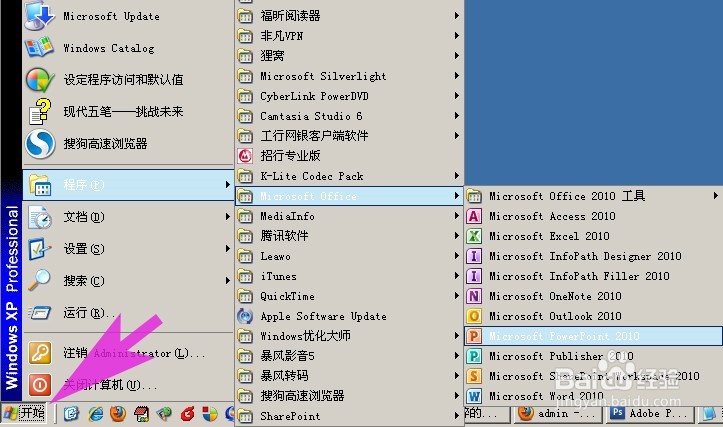This screenshot has height=427, width=723.
Task: Open the Leawo folder
Action: pyautogui.click(x=350, y=256)
